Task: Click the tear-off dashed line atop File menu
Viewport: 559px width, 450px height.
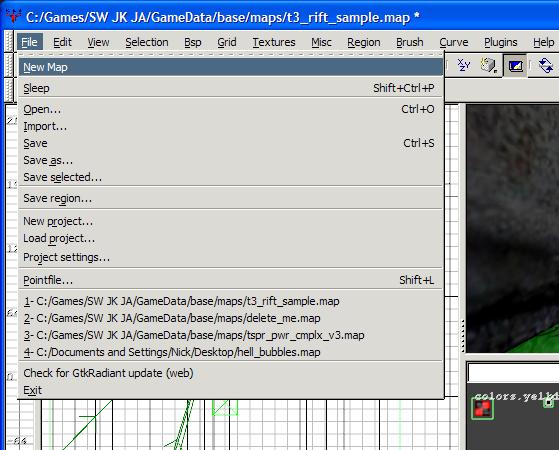Action: [x=231, y=55]
